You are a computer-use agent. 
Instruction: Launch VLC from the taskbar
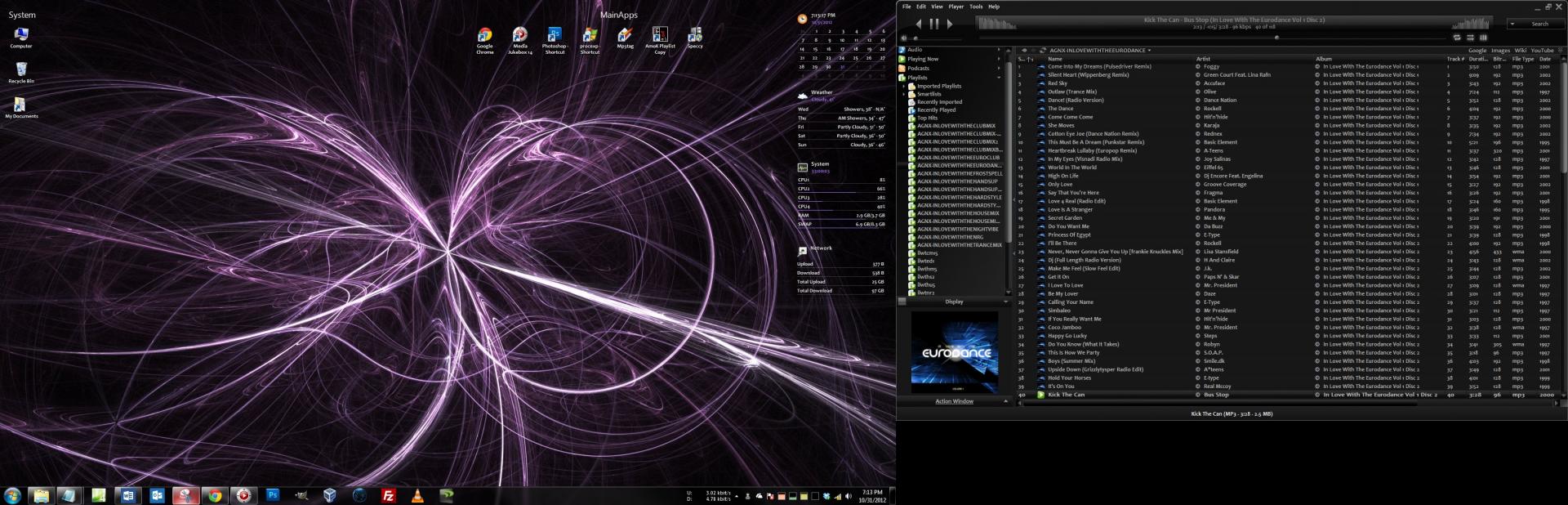417,495
